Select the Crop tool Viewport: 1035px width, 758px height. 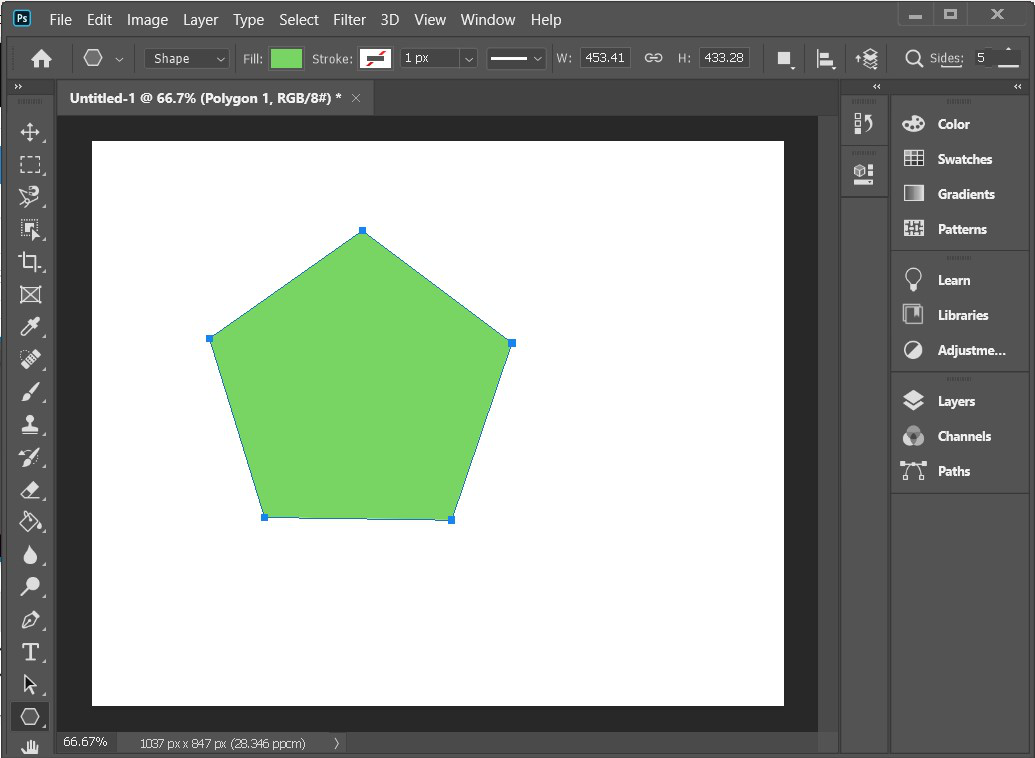pyautogui.click(x=30, y=262)
